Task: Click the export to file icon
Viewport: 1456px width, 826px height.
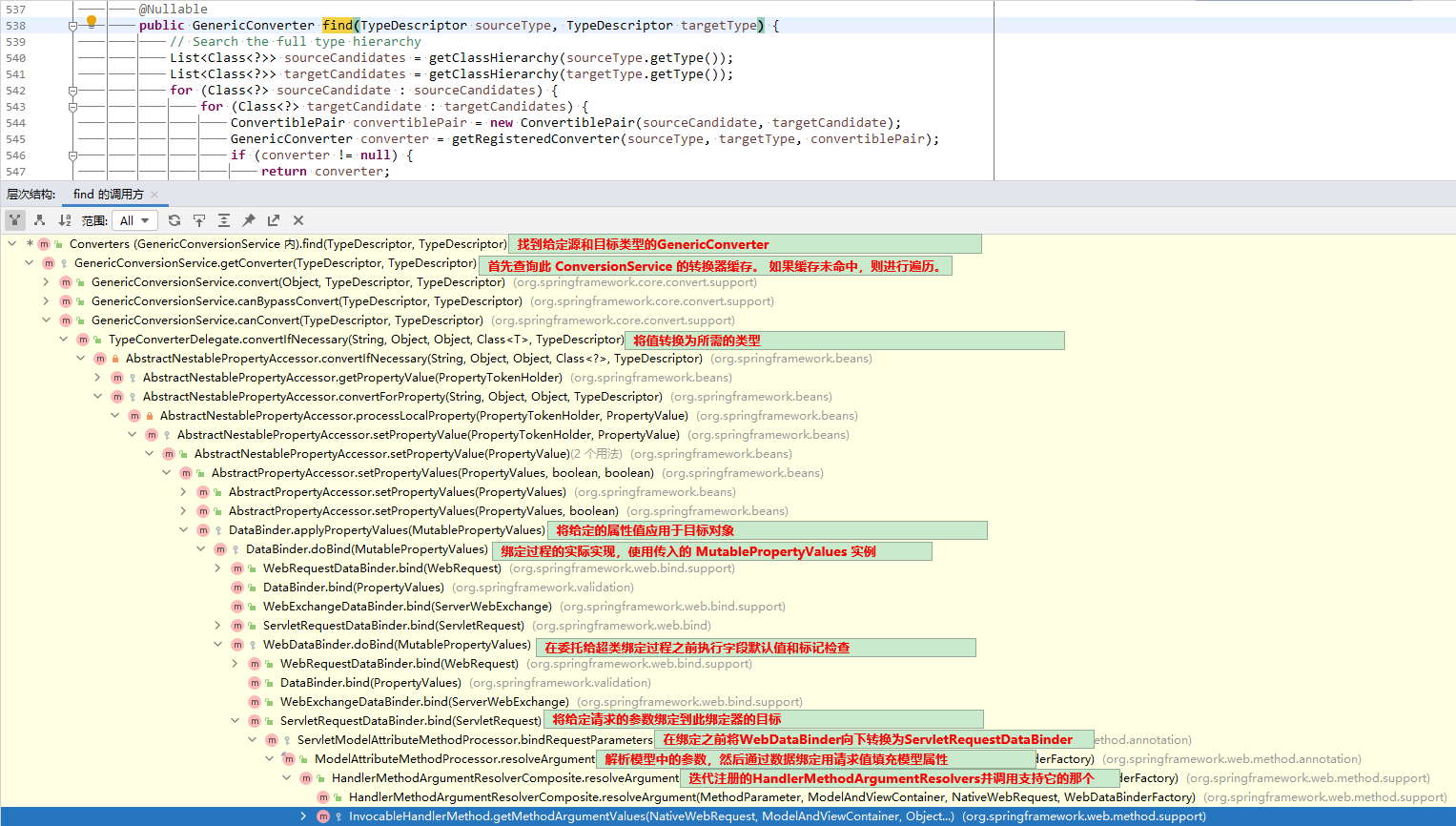Action: point(274,220)
